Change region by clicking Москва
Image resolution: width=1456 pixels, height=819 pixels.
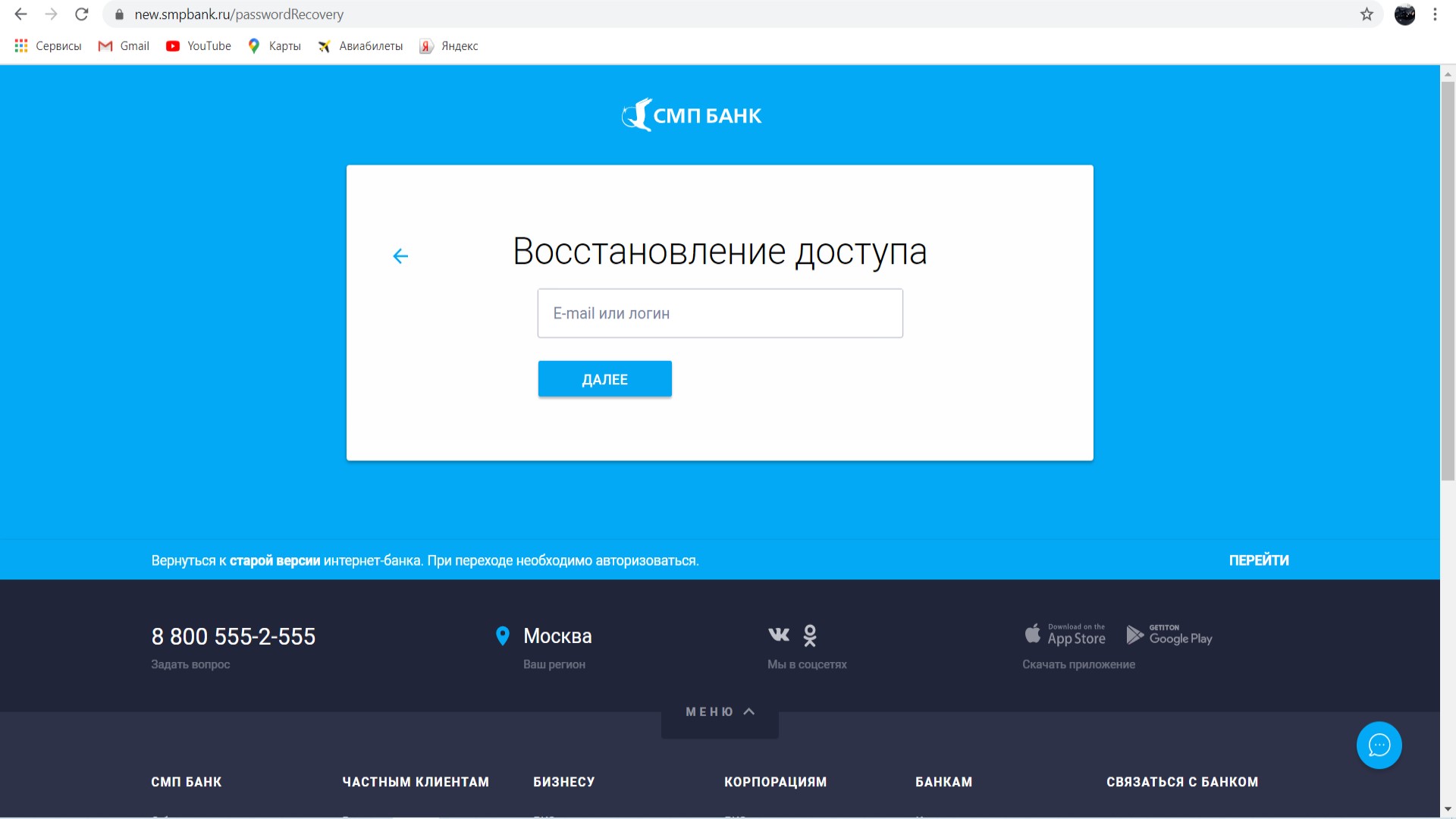(x=557, y=636)
